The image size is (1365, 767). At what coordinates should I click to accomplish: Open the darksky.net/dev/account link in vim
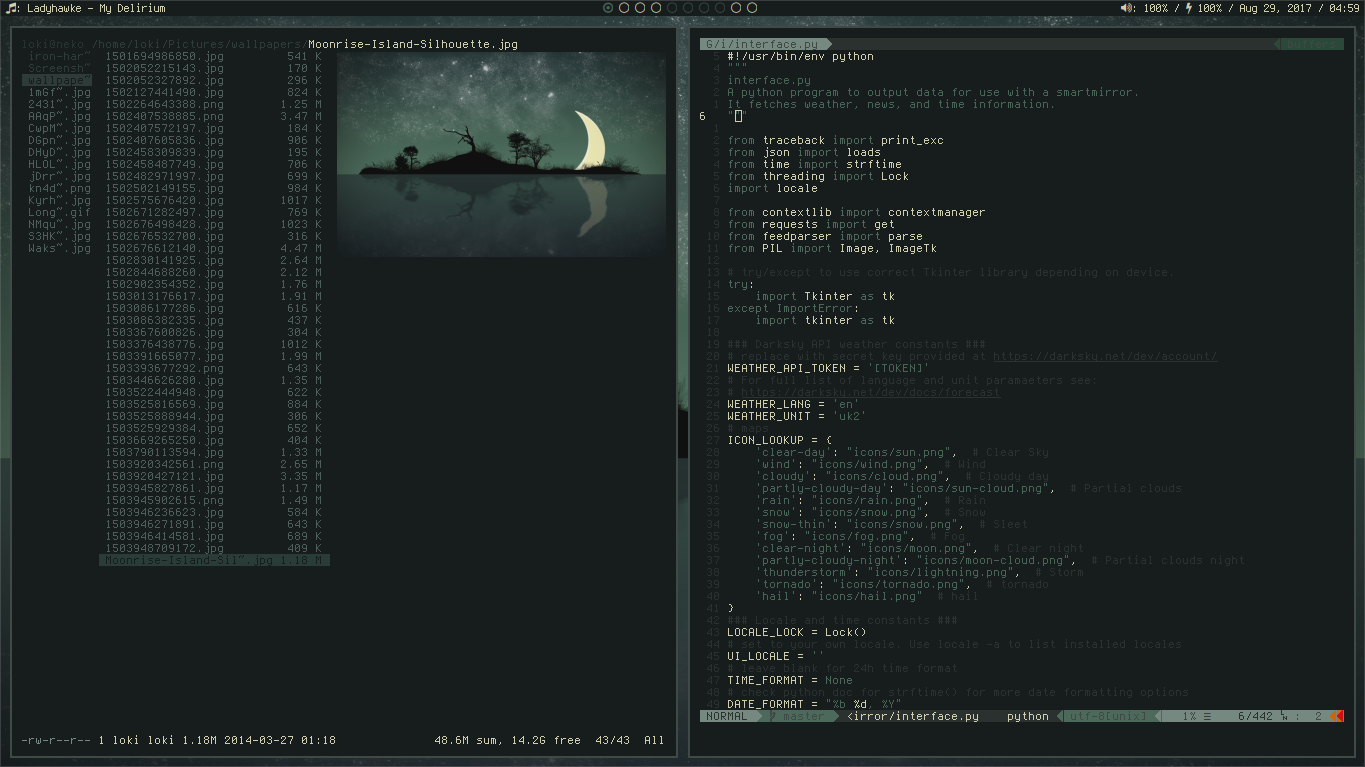pyautogui.click(x=1105, y=356)
